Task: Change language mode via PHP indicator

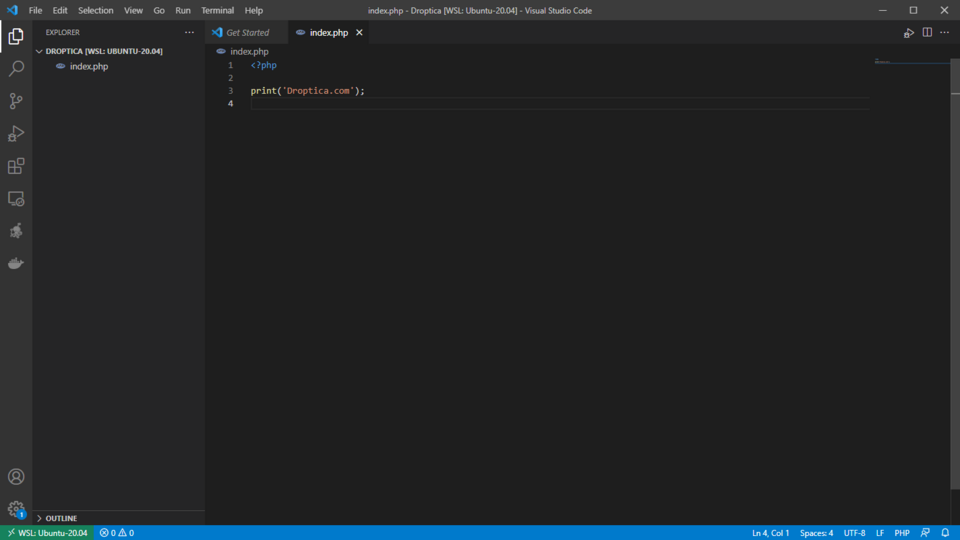Action: coord(902,533)
